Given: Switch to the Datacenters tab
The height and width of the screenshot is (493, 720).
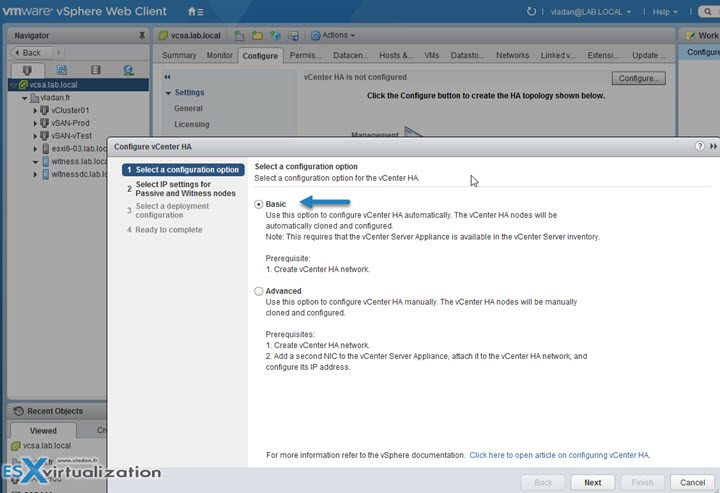Looking at the screenshot, I should (x=350, y=55).
